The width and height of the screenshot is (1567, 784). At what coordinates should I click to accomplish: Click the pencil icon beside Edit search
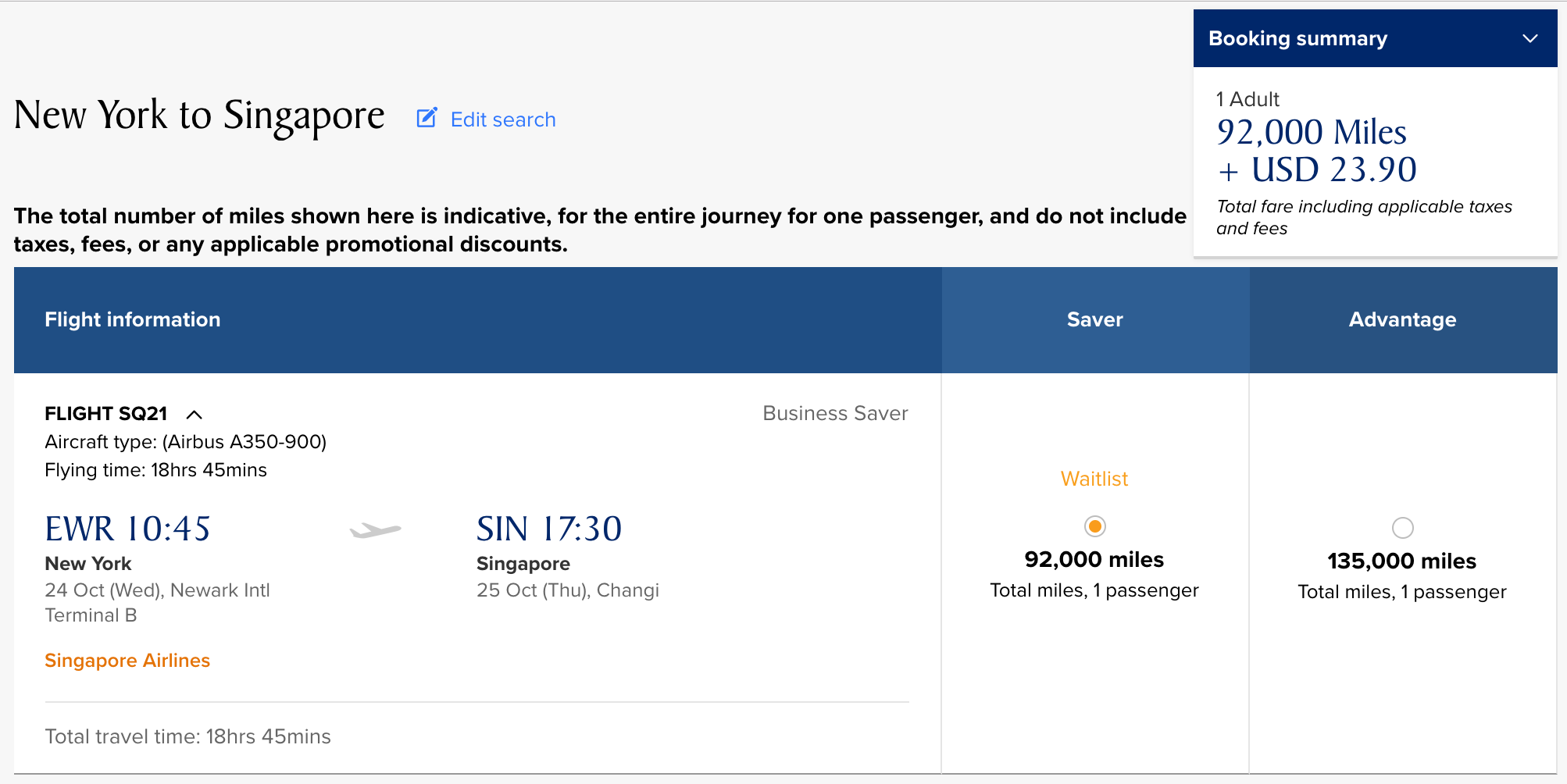point(427,118)
